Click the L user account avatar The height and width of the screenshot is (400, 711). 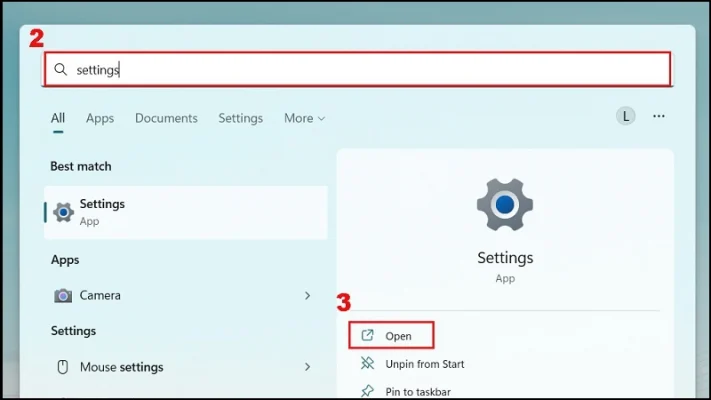[626, 116]
